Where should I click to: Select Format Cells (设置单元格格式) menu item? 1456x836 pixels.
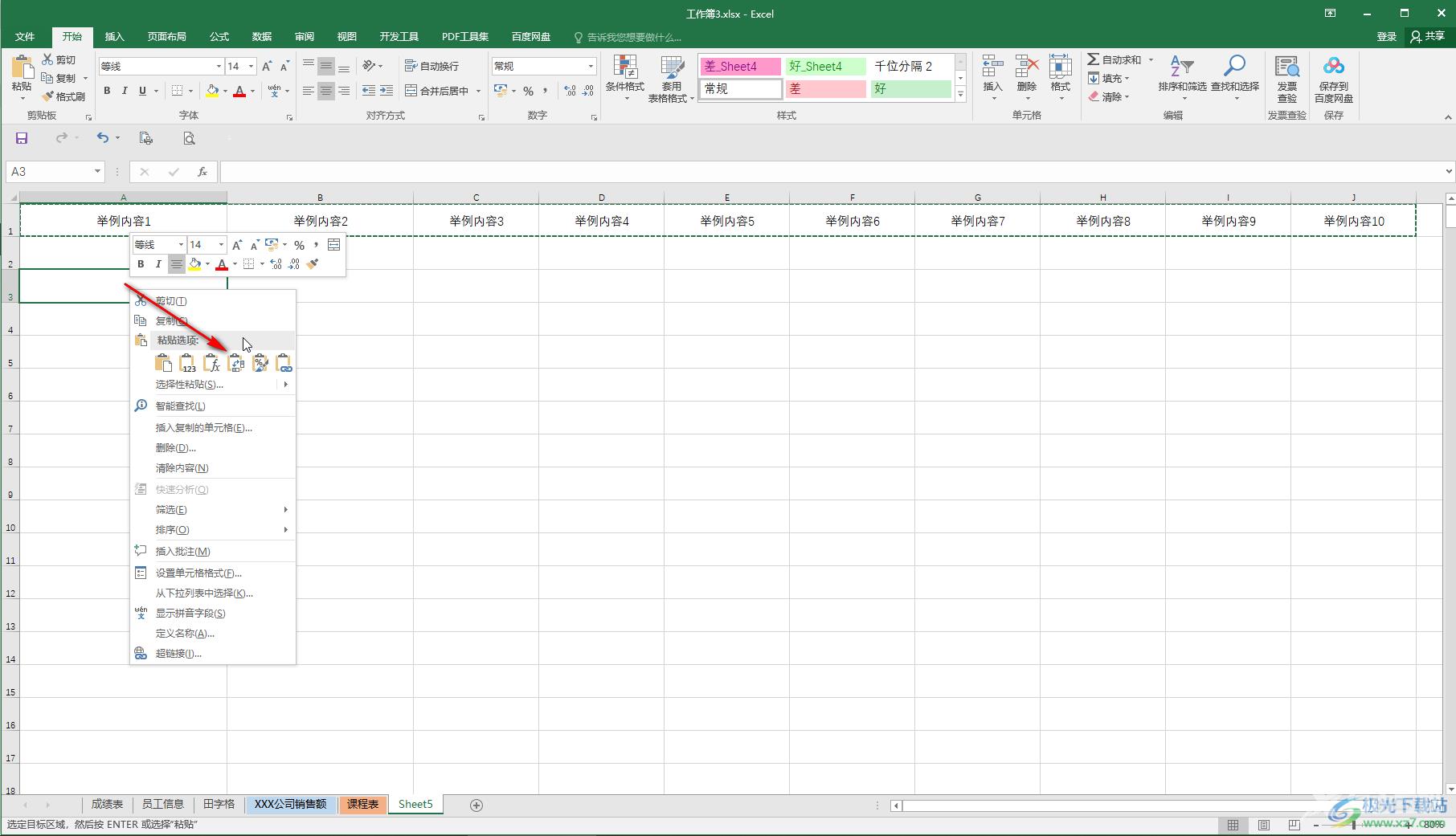[x=213, y=573]
